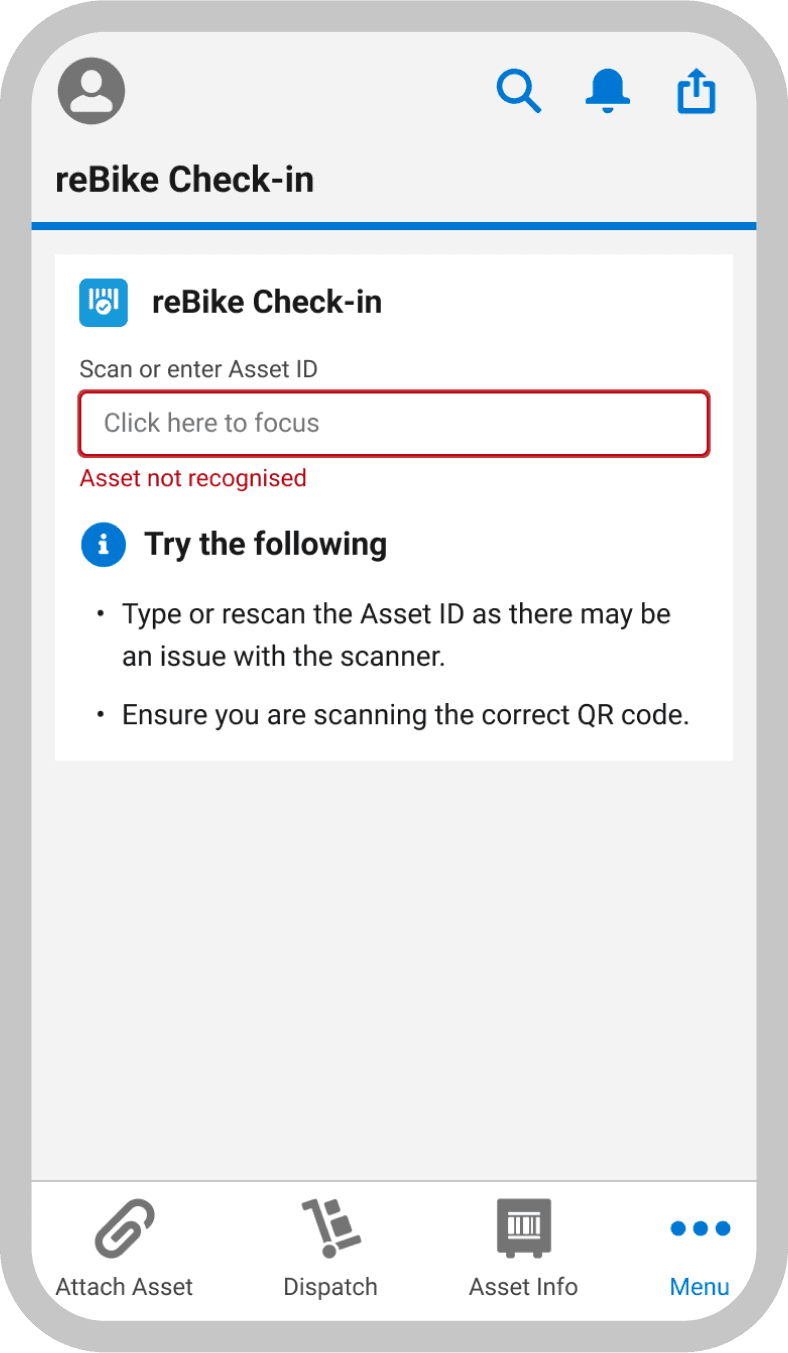
Task: Select the Dispatch hand-truck icon
Action: pyautogui.click(x=330, y=1227)
